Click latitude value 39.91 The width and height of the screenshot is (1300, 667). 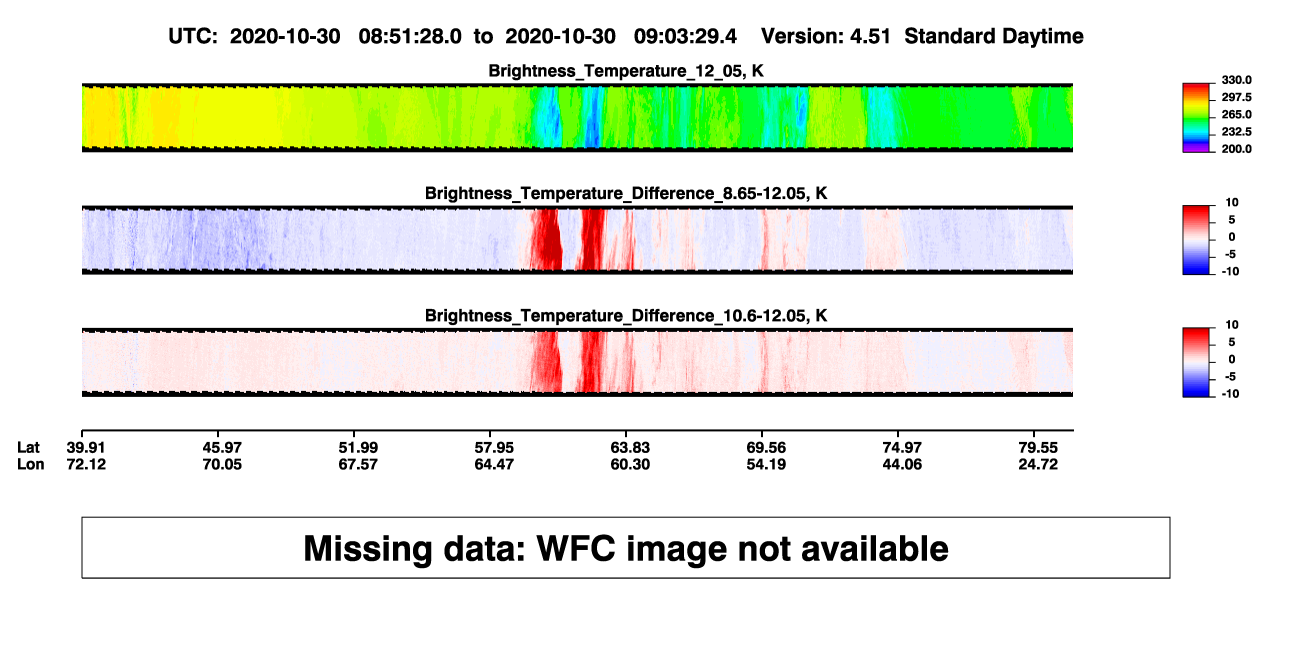[85, 447]
